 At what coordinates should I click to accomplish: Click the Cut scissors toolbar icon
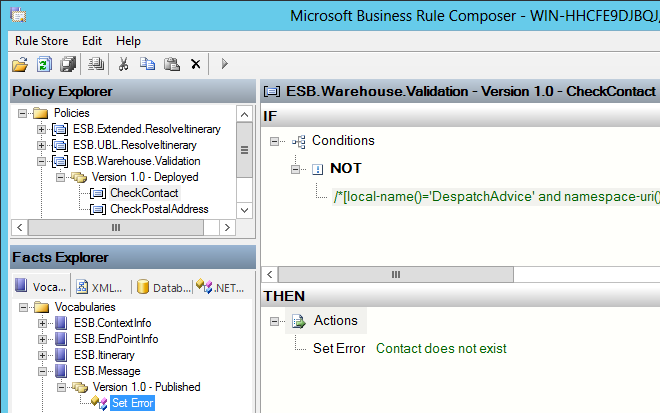123,64
